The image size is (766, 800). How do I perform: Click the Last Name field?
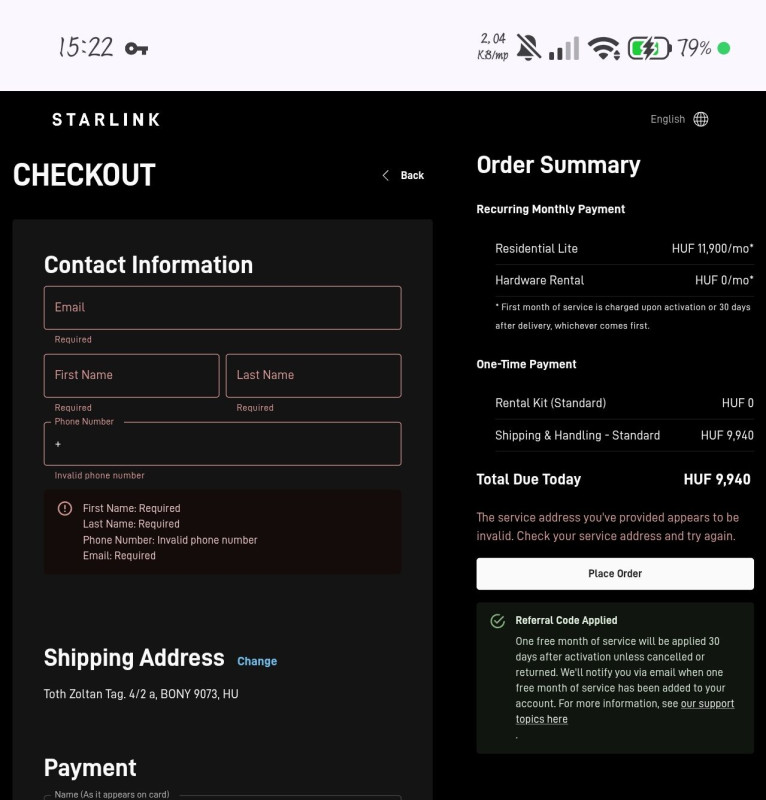pyautogui.click(x=313, y=376)
